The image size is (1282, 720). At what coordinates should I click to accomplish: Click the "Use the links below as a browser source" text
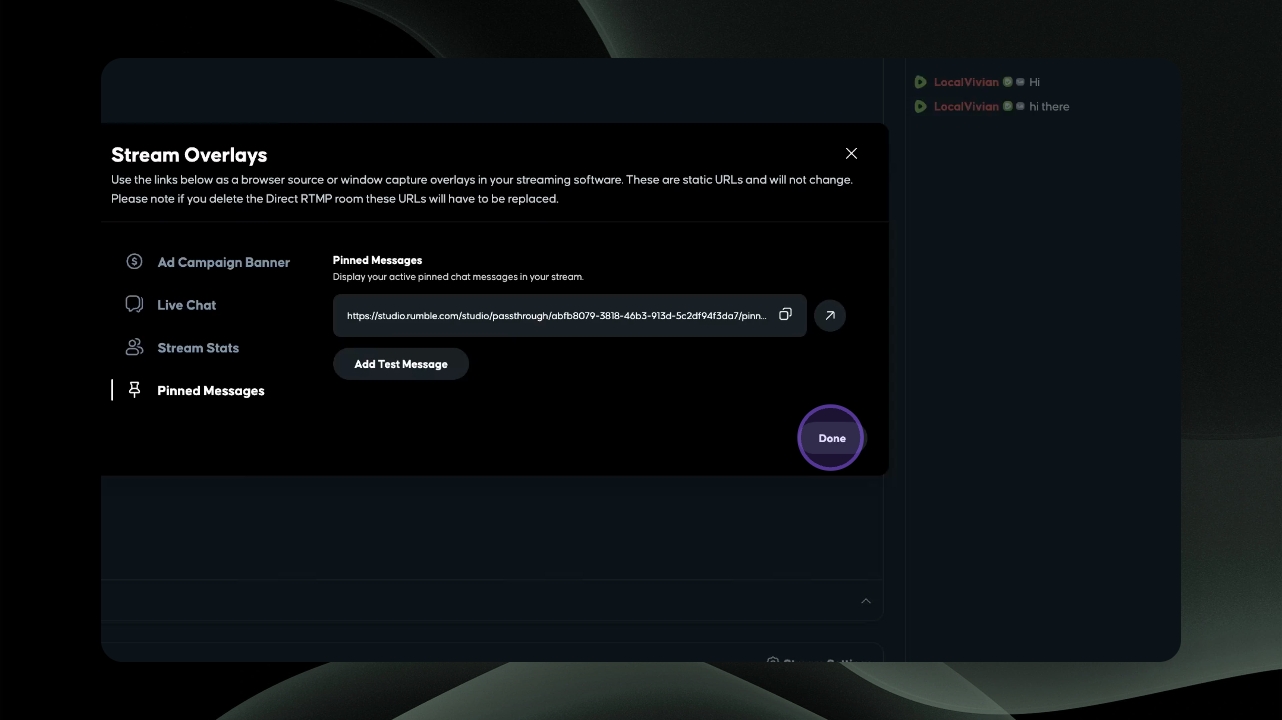click(x=482, y=180)
